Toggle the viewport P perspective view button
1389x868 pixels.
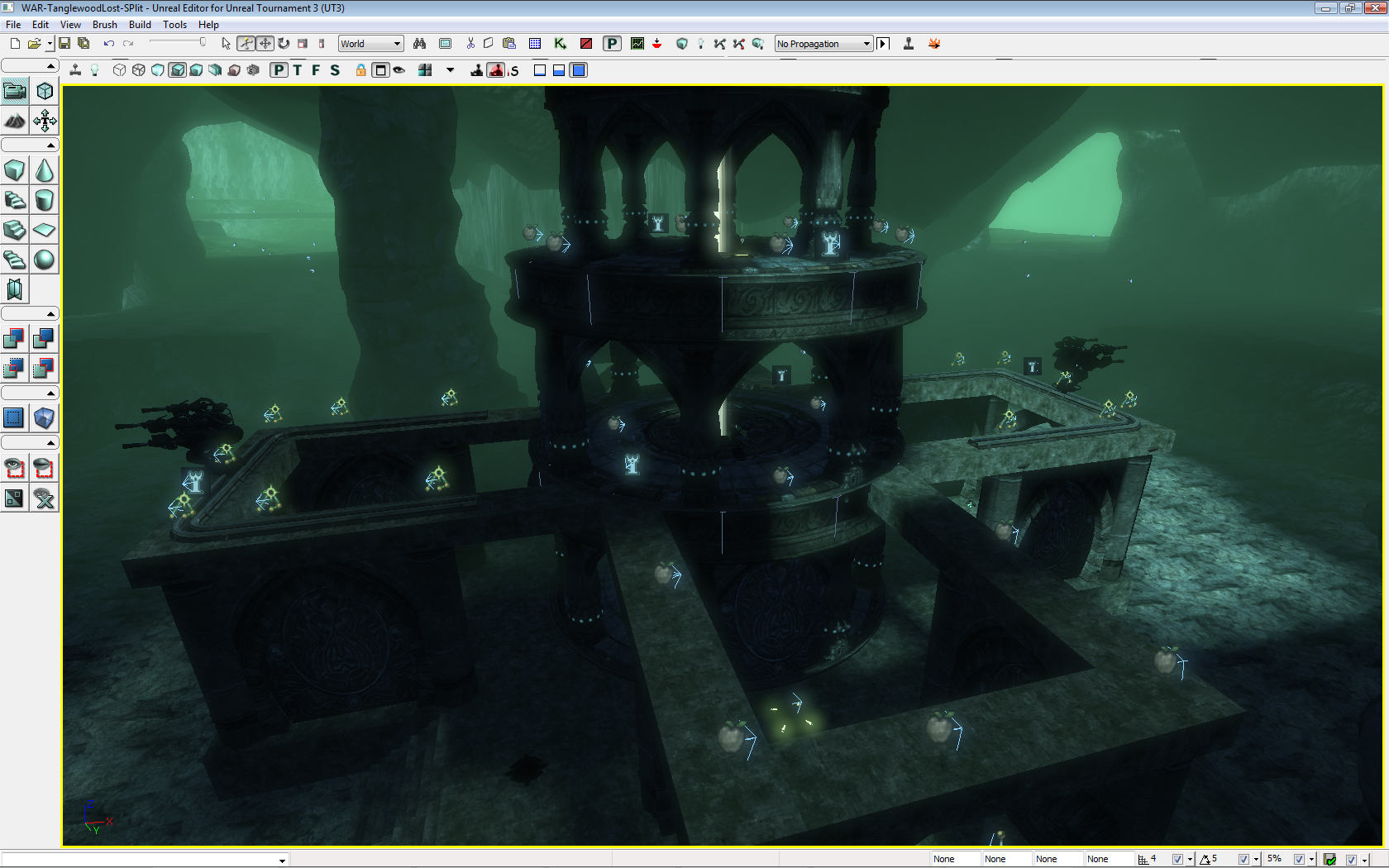coord(279,70)
